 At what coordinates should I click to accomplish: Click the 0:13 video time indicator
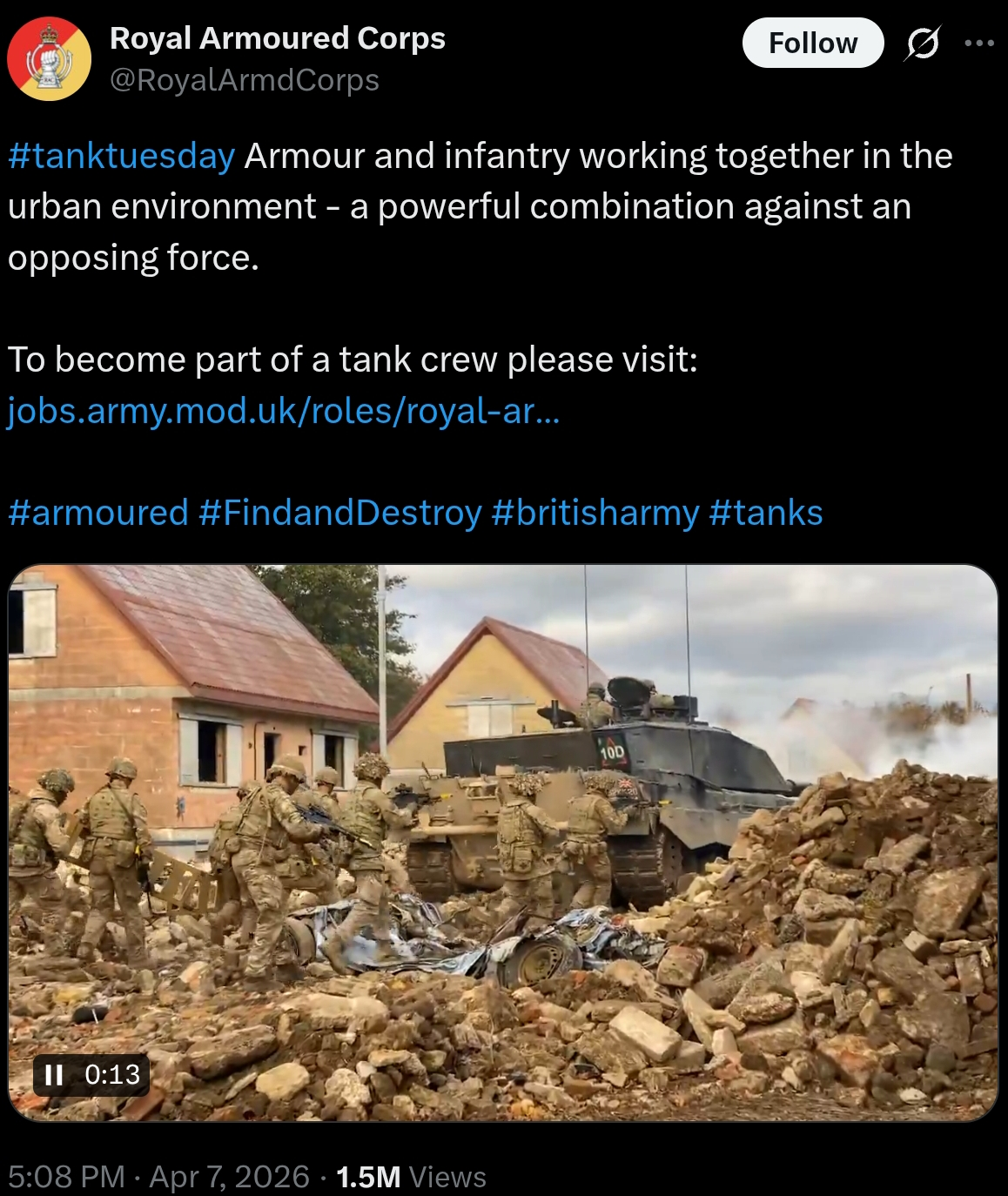coord(112,1075)
